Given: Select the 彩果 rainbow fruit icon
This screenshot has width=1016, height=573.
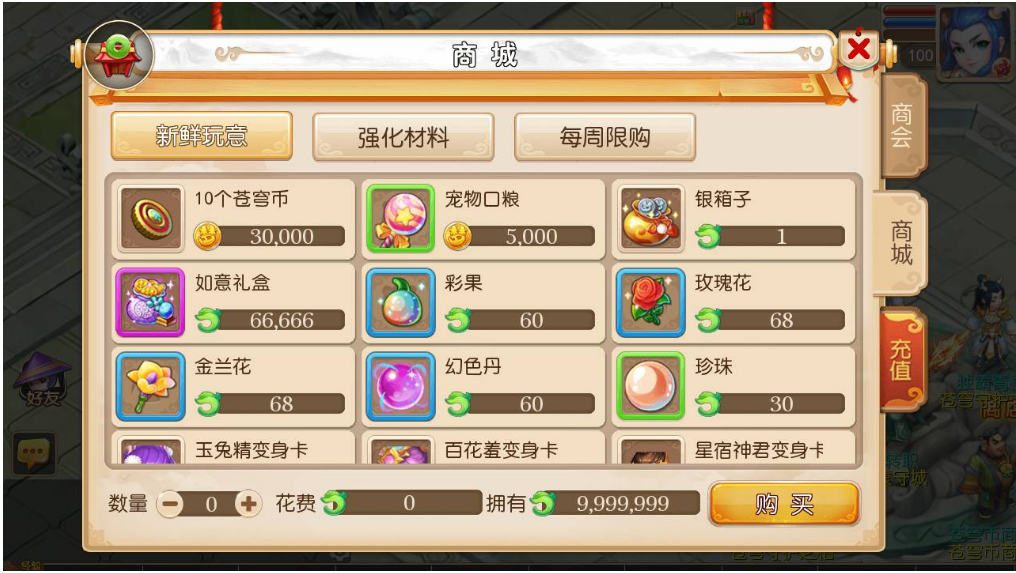Looking at the screenshot, I should [x=400, y=303].
